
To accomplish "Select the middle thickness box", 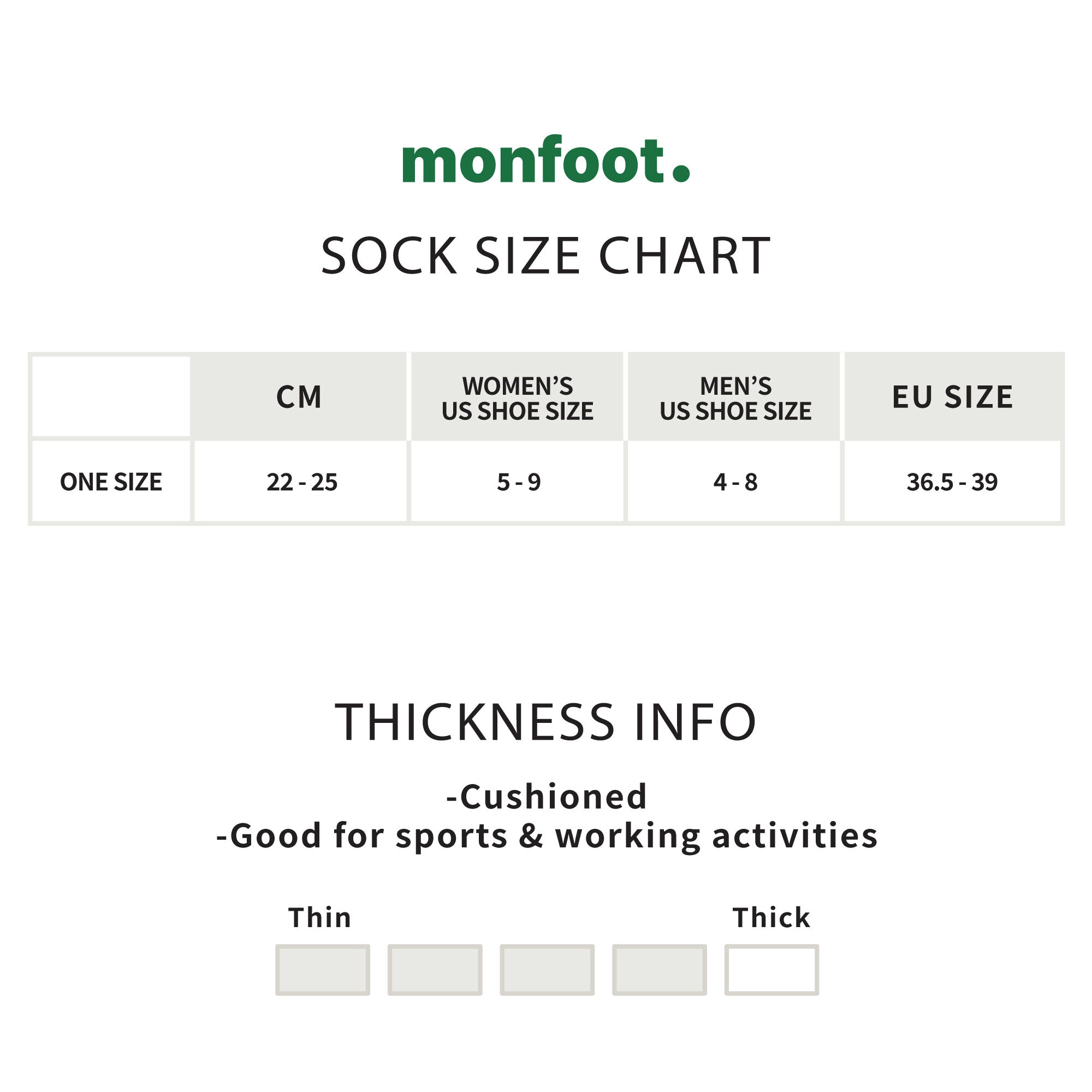I will [x=547, y=969].
